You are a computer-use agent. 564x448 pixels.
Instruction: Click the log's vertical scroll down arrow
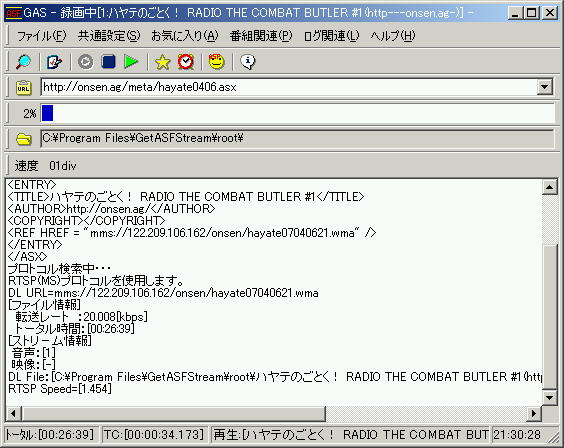coord(550,397)
